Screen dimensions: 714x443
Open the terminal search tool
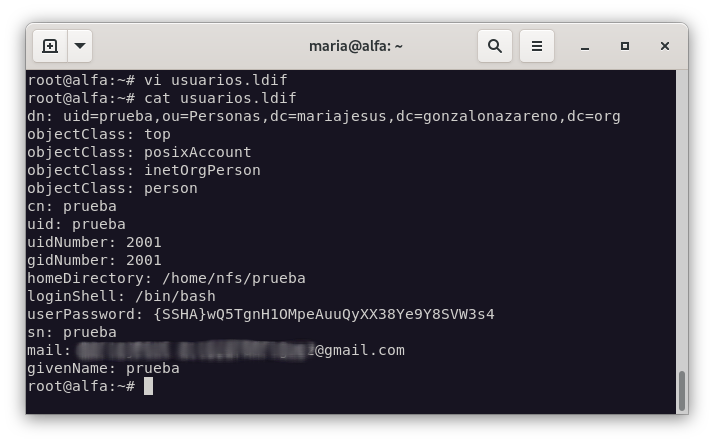click(x=494, y=46)
